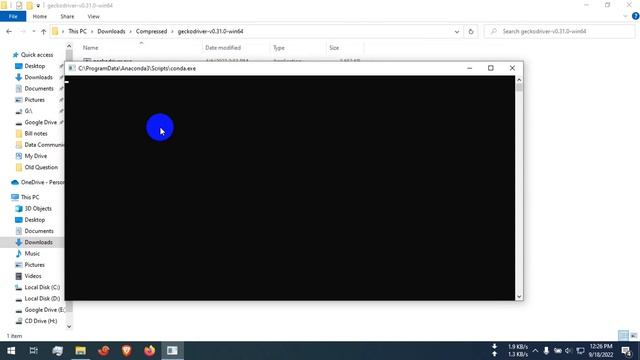Select OneDrive - Personal in navigation pane
Image resolution: width=640 pixels, height=360 pixels.
(42, 182)
